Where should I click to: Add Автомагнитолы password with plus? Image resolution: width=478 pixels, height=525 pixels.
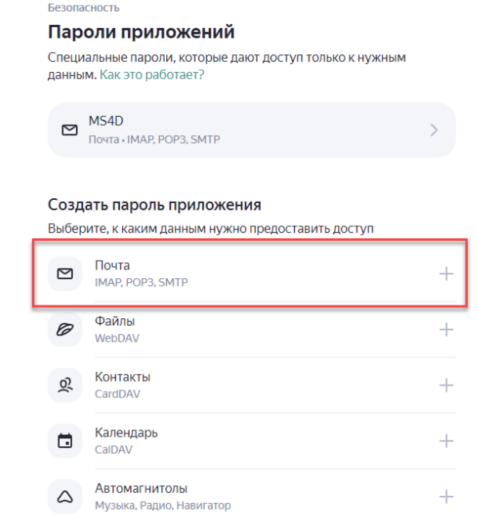tap(446, 497)
